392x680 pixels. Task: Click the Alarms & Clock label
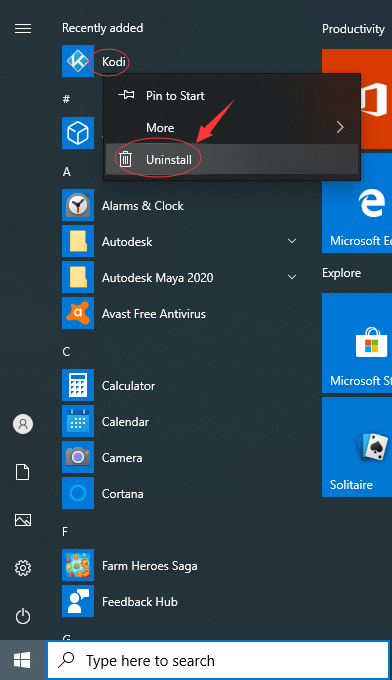(x=143, y=206)
